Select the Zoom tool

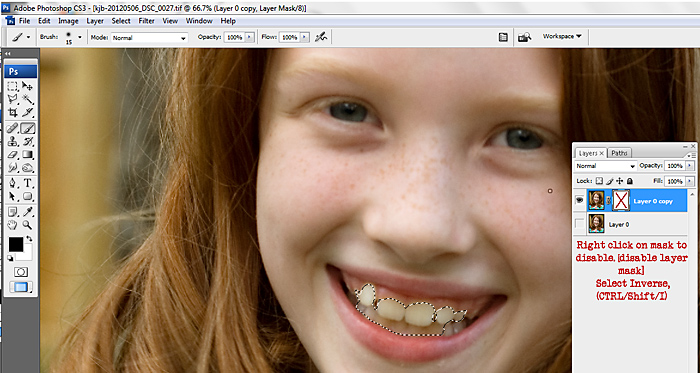click(x=28, y=225)
